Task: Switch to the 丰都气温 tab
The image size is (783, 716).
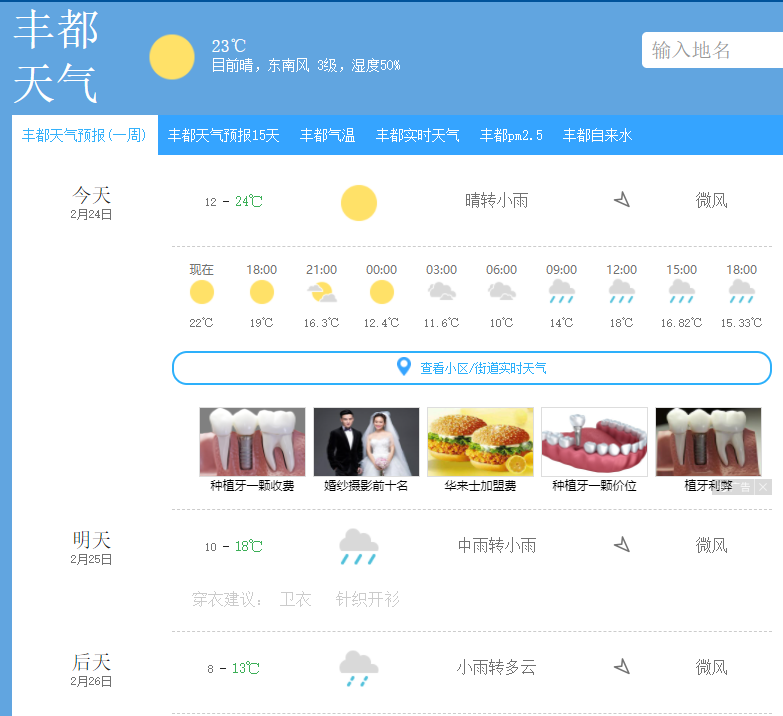Action: coord(327,135)
